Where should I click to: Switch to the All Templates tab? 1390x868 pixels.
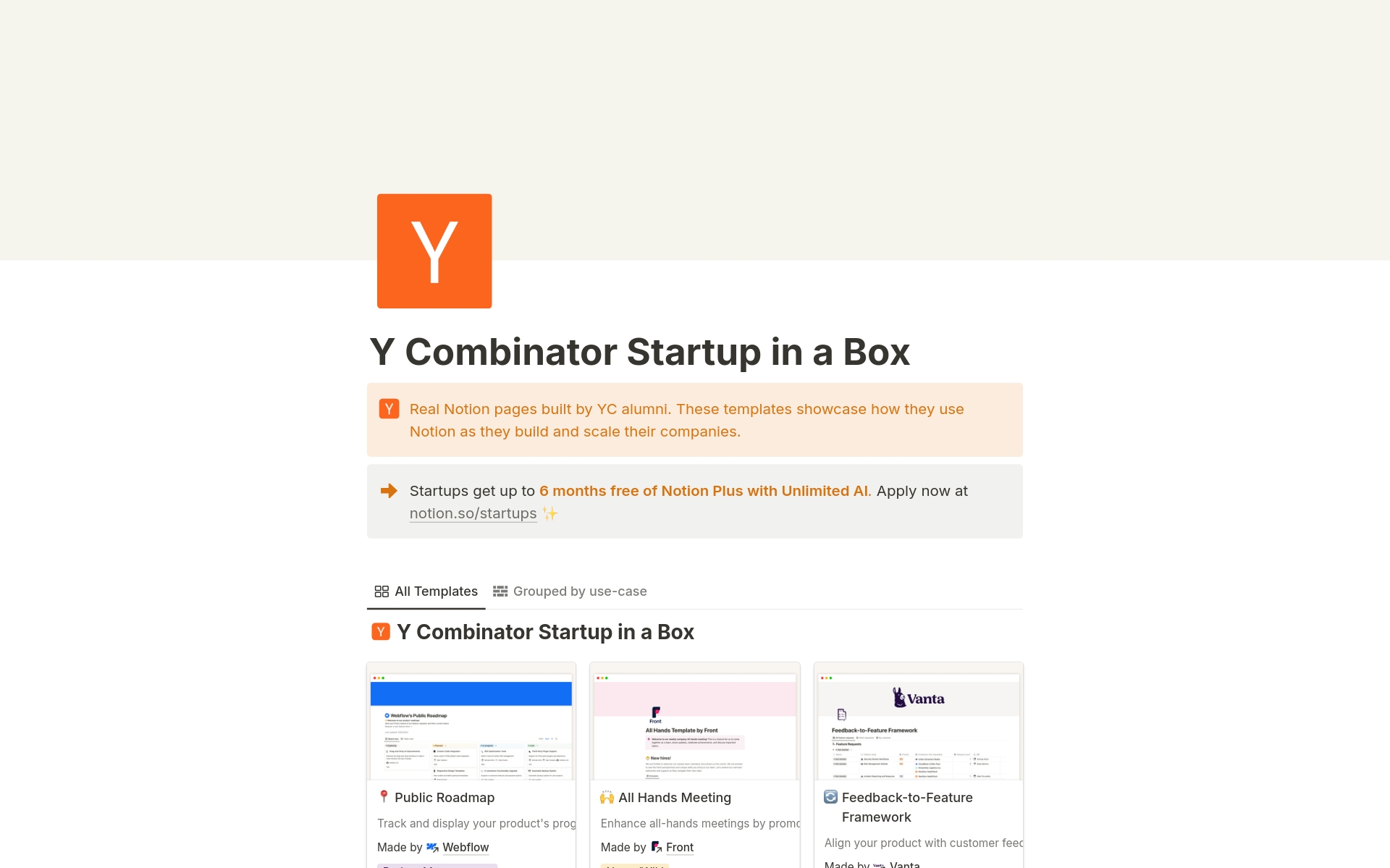pos(426,591)
